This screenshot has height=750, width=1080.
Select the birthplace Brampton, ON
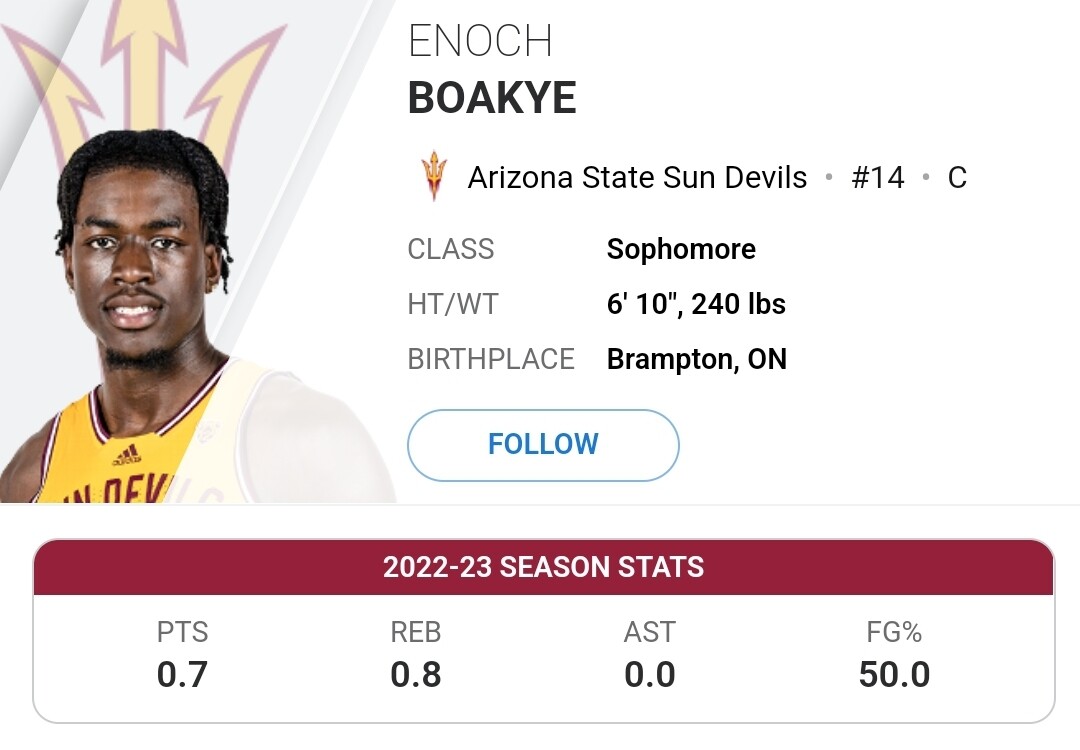click(x=696, y=359)
